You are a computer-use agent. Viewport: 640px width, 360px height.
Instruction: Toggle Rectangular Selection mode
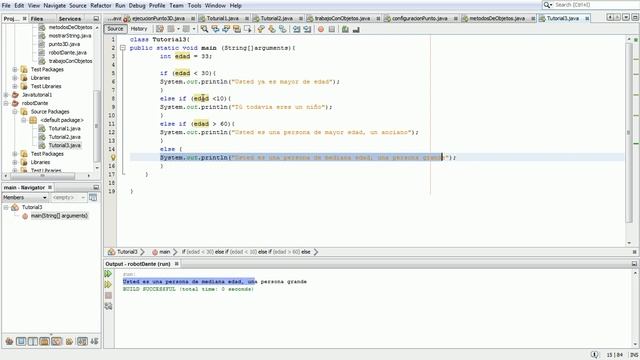[247, 29]
